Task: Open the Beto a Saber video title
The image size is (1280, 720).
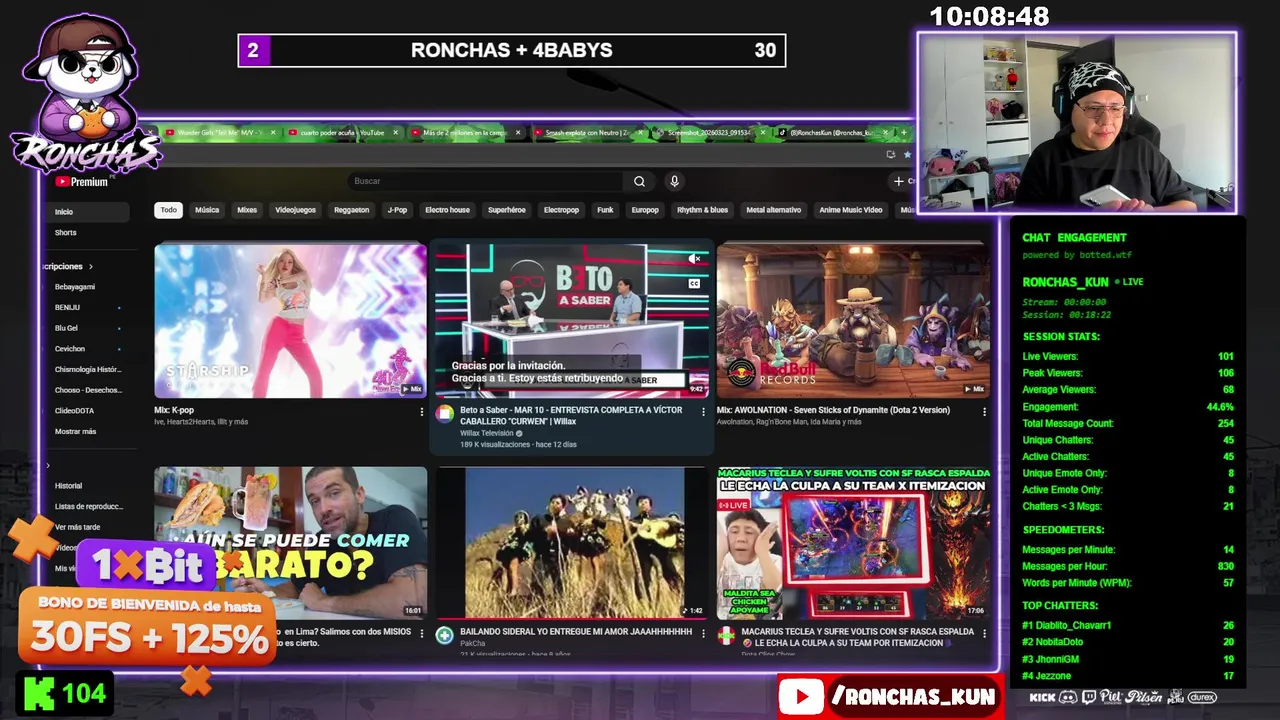Action: coord(571,416)
